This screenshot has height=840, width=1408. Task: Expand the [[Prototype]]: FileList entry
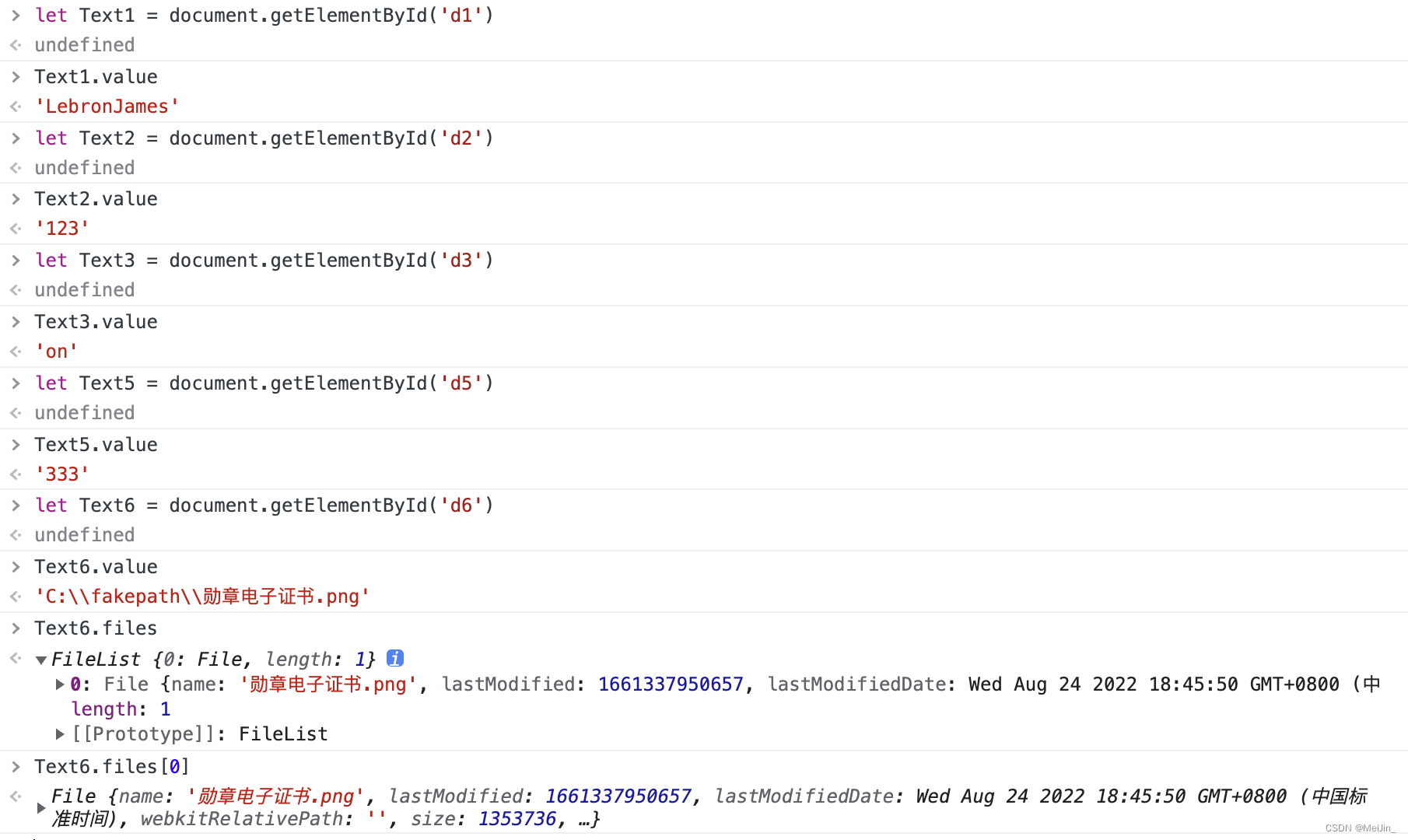pos(60,734)
